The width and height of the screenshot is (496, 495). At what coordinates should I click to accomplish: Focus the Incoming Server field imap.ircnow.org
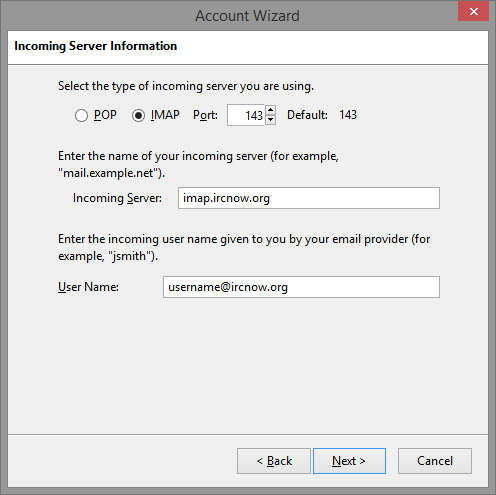pos(309,198)
